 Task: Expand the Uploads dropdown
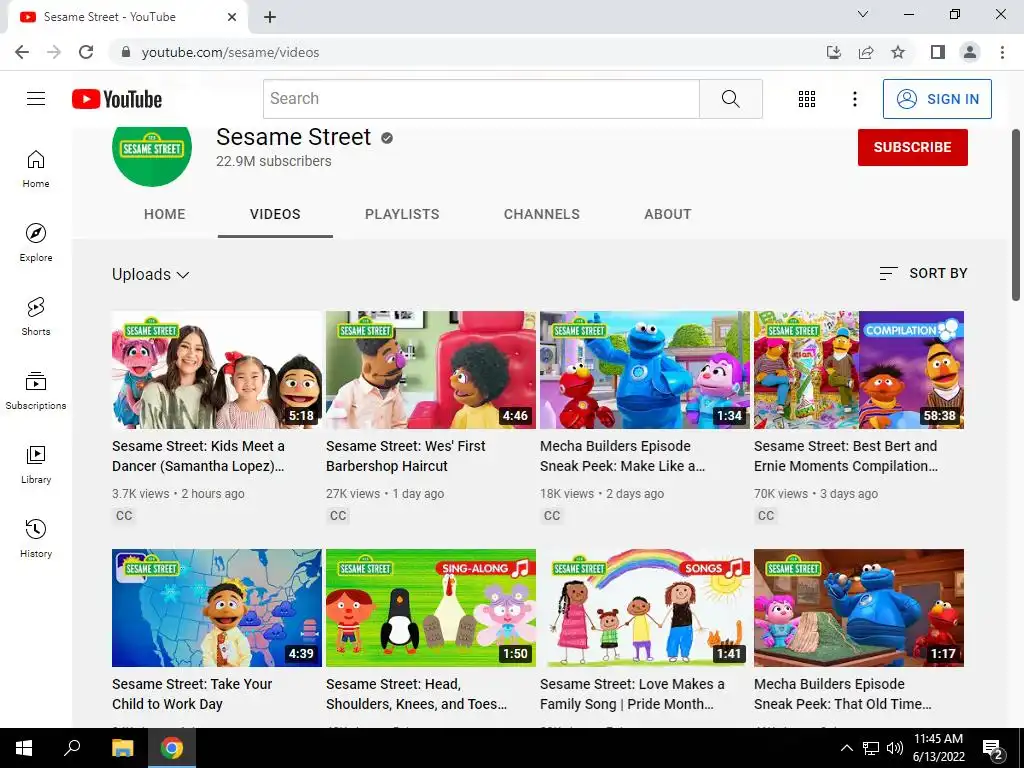pos(151,274)
